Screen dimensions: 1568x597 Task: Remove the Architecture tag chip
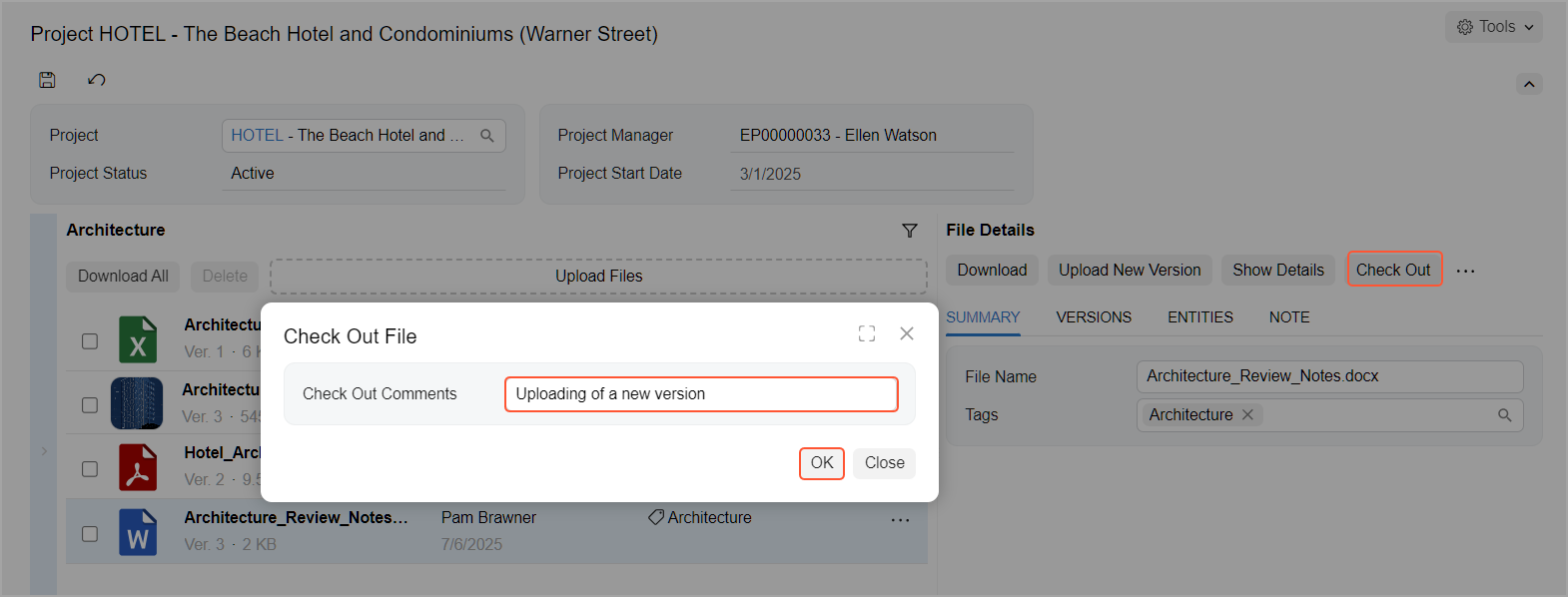tap(1247, 415)
